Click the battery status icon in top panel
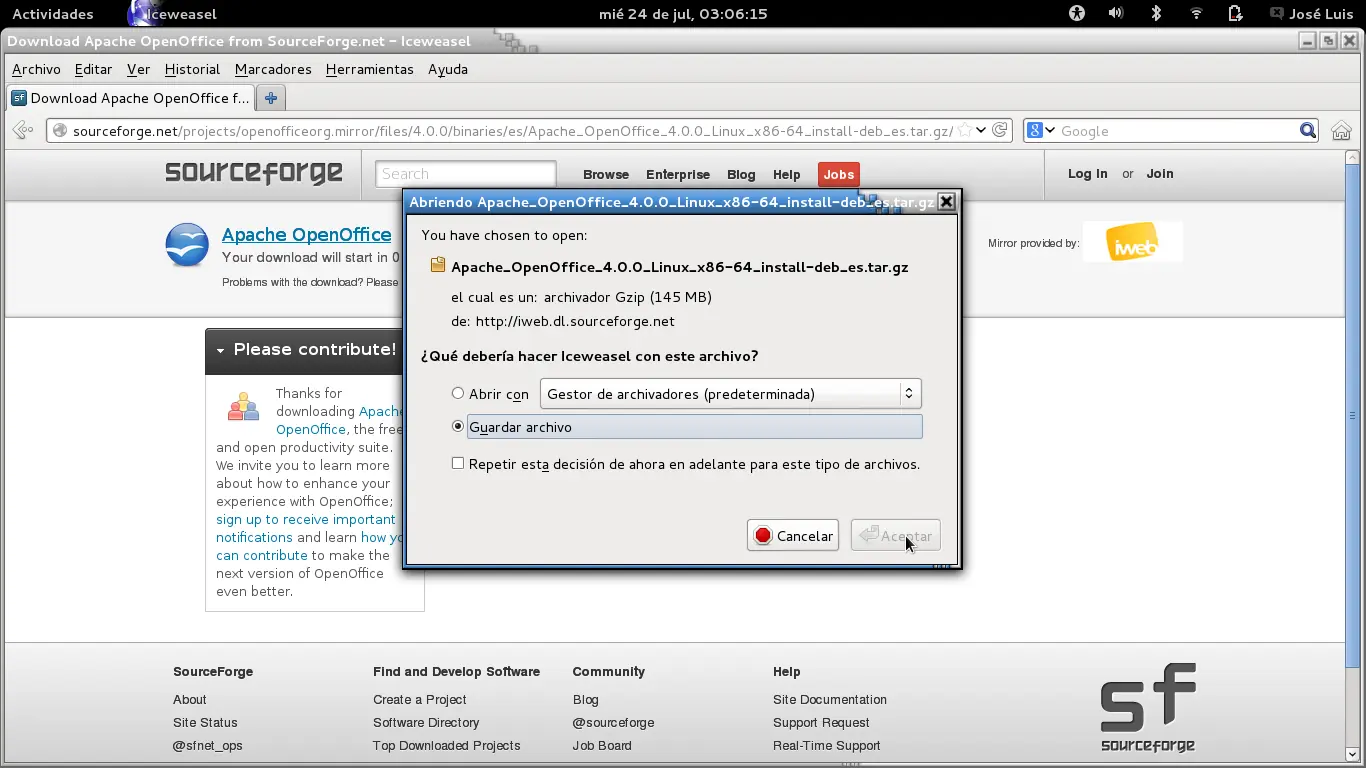This screenshot has width=1366, height=768. 1236,13
